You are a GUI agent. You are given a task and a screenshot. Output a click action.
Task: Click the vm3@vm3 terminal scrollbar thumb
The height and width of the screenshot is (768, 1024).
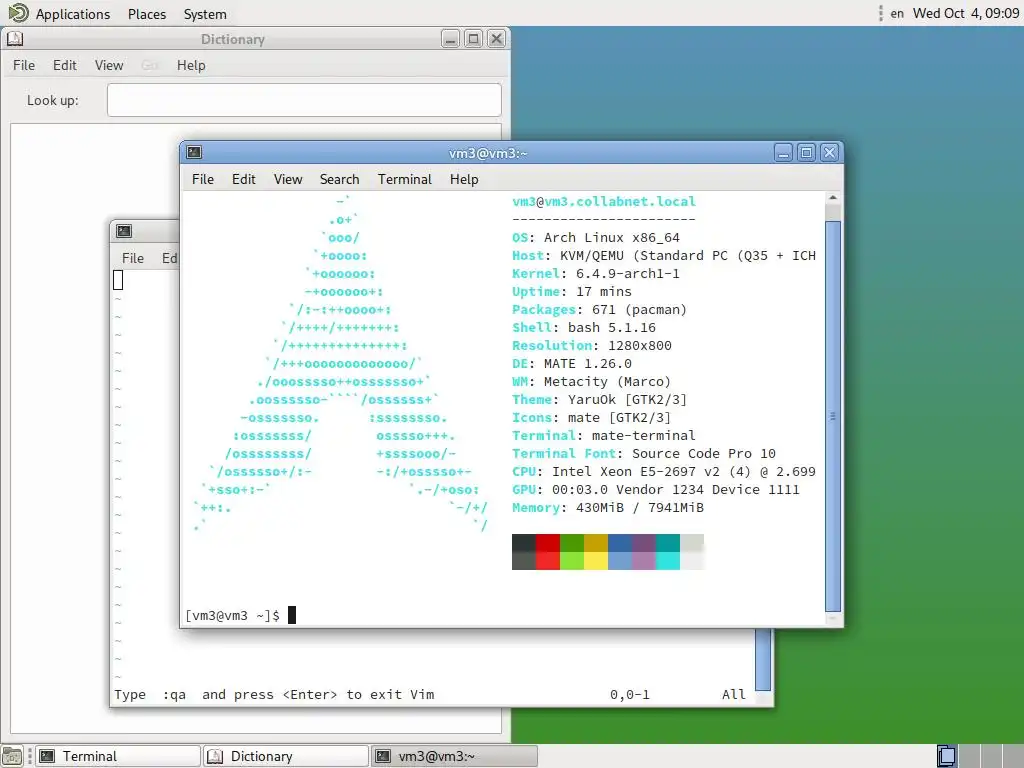point(833,416)
